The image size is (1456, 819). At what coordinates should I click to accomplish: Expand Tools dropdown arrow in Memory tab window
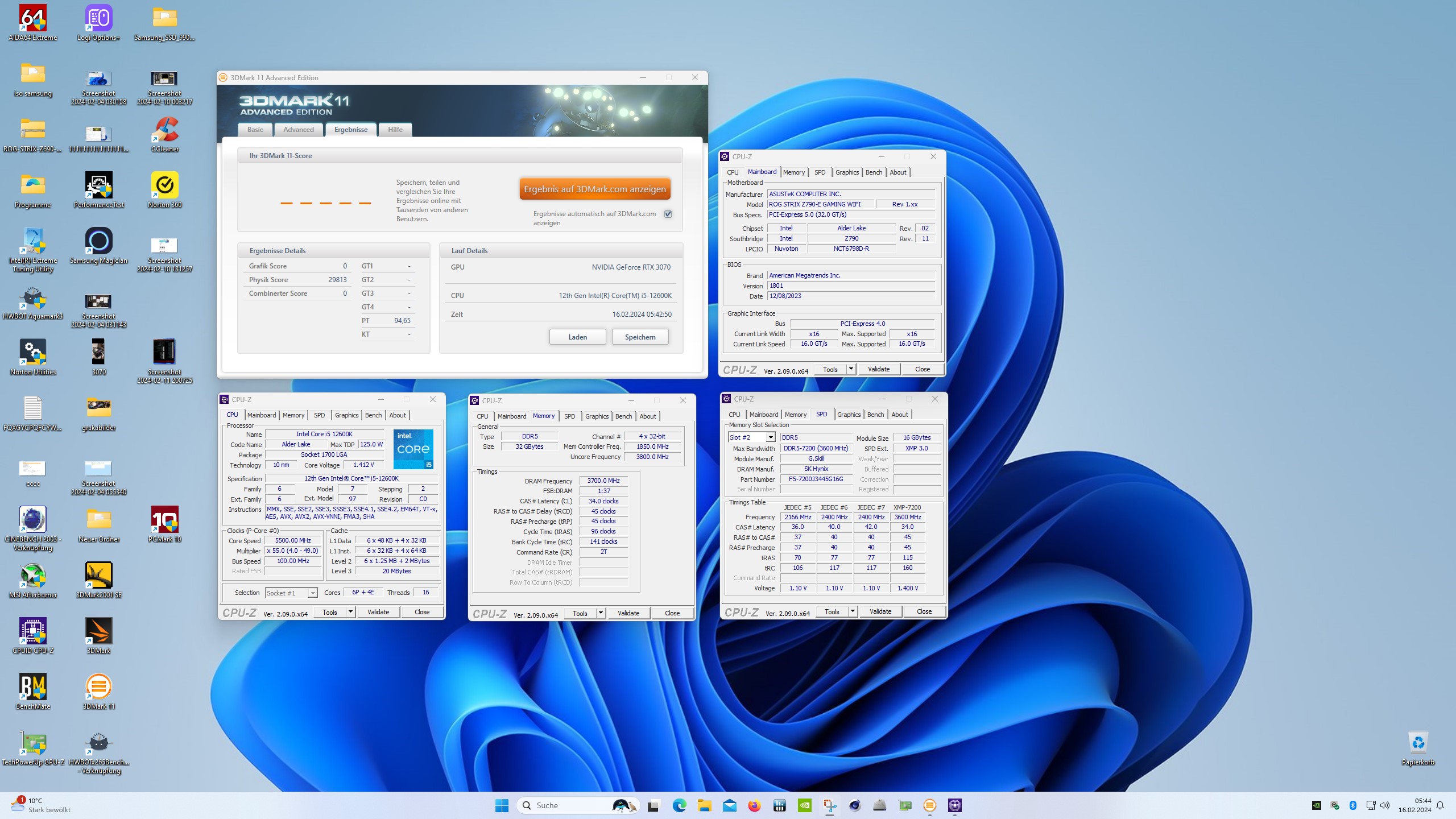[601, 613]
